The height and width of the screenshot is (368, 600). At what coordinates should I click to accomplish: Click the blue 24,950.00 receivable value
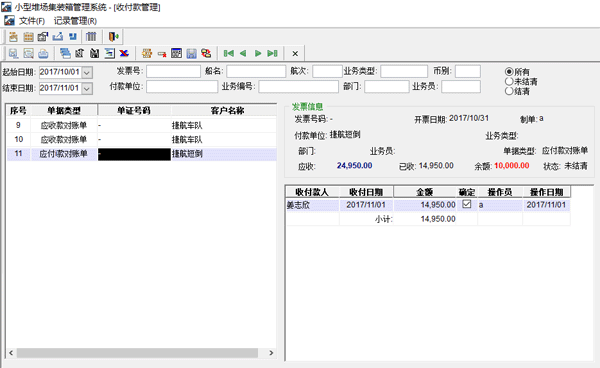[354, 166]
